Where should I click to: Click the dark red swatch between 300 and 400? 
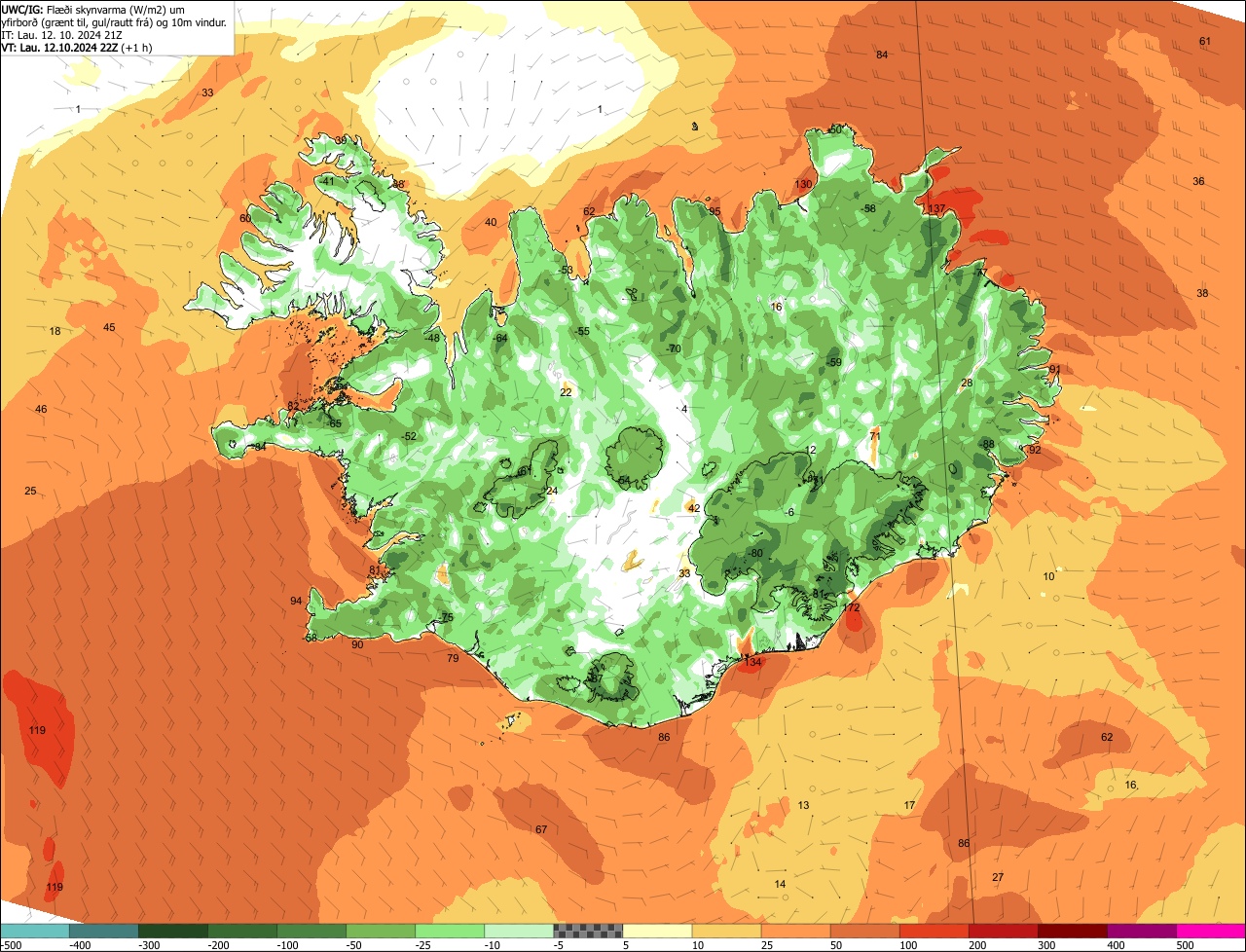click(x=1072, y=931)
